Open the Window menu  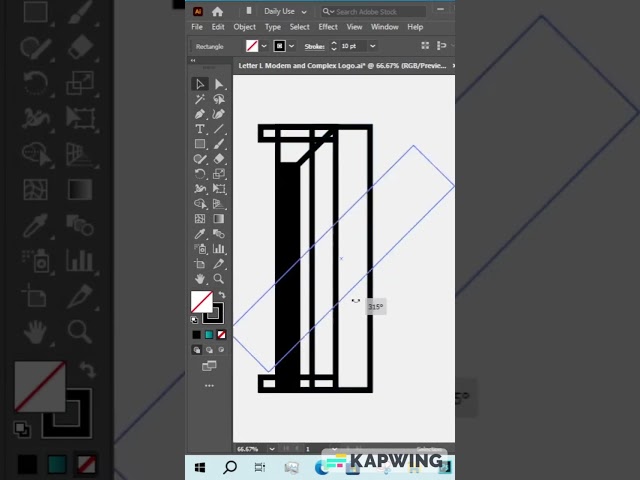384,27
